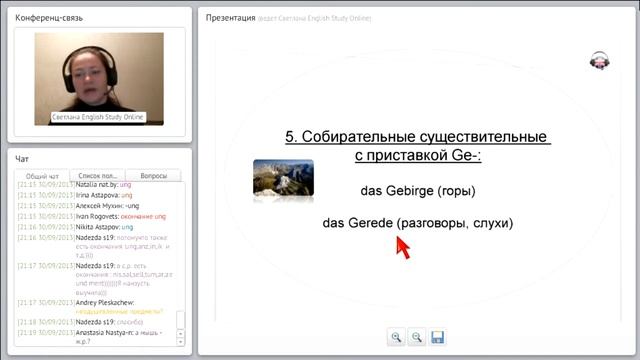Image resolution: width=640 pixels, height=360 pixels.
Task: Click the zoom out magnifier icon
Action: point(416,337)
